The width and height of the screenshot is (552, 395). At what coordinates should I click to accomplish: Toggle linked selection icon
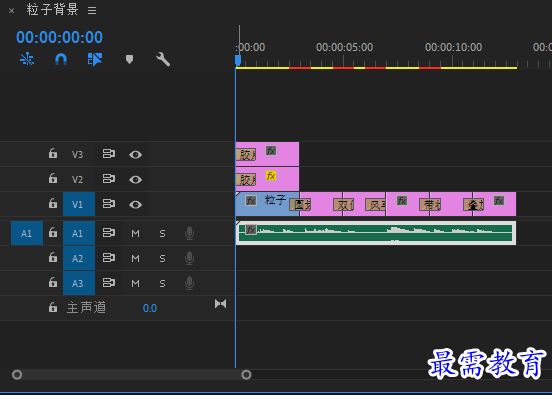(95, 59)
